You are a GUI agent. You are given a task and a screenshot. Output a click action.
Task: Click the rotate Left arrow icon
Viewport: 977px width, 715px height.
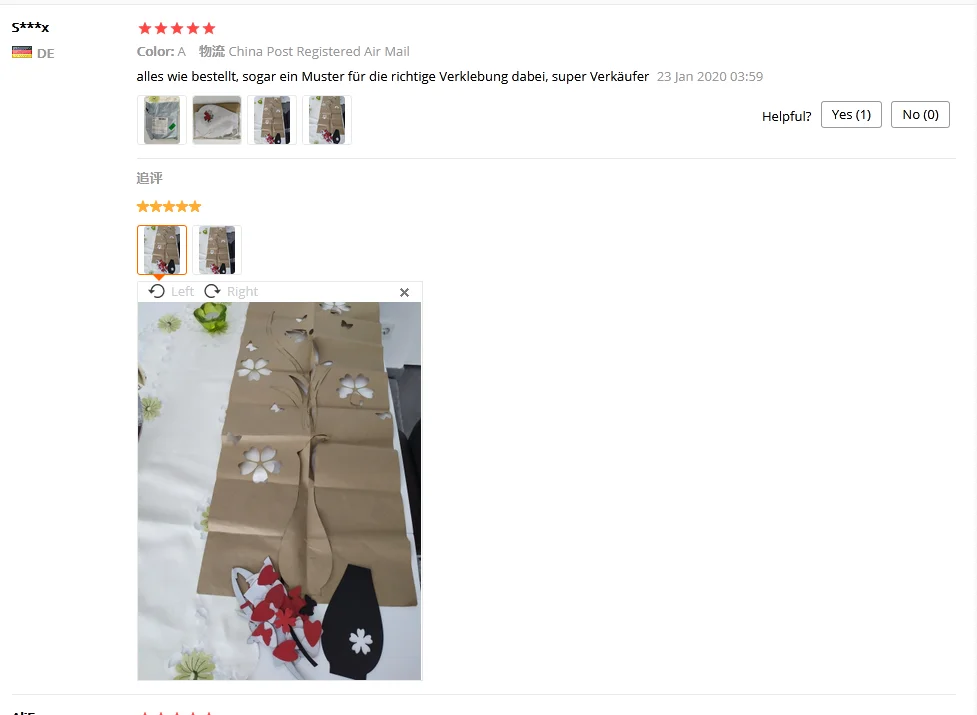156,291
